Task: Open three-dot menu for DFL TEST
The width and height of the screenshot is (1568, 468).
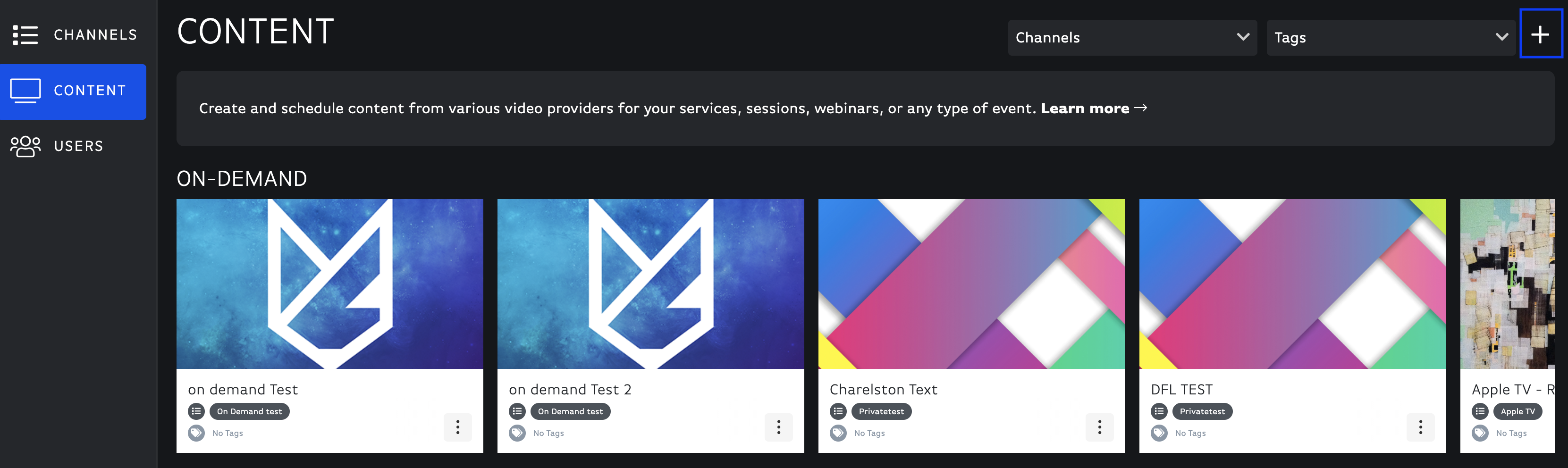Action: point(1420,427)
